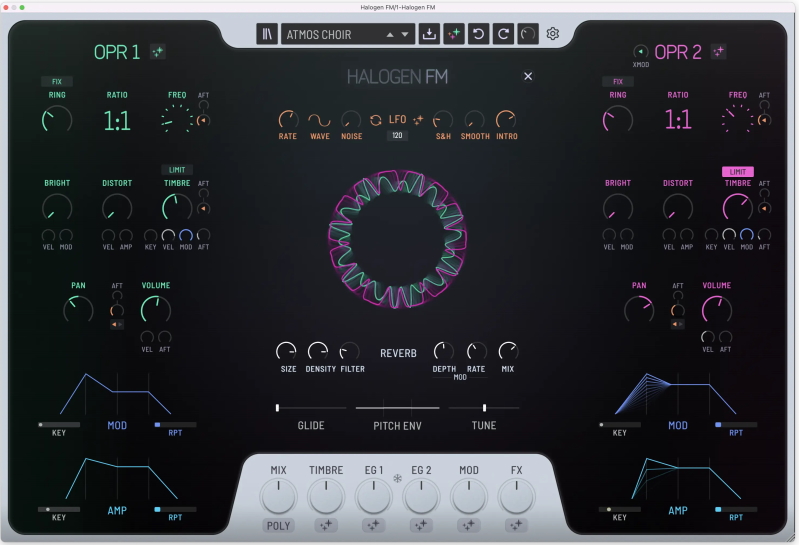Randomize OPR 2 with its sparkle icon
Image resolution: width=799 pixels, height=545 pixels.
pos(718,51)
